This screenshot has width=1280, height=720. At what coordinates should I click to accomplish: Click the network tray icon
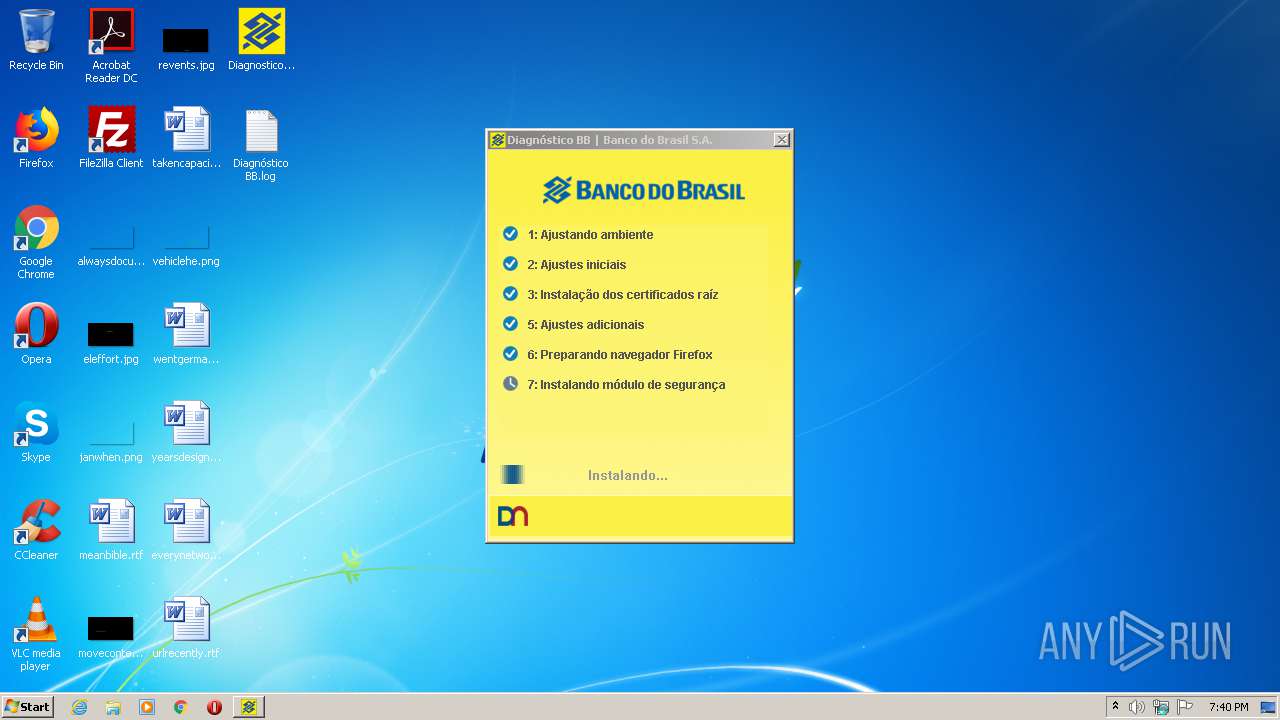(1161, 707)
